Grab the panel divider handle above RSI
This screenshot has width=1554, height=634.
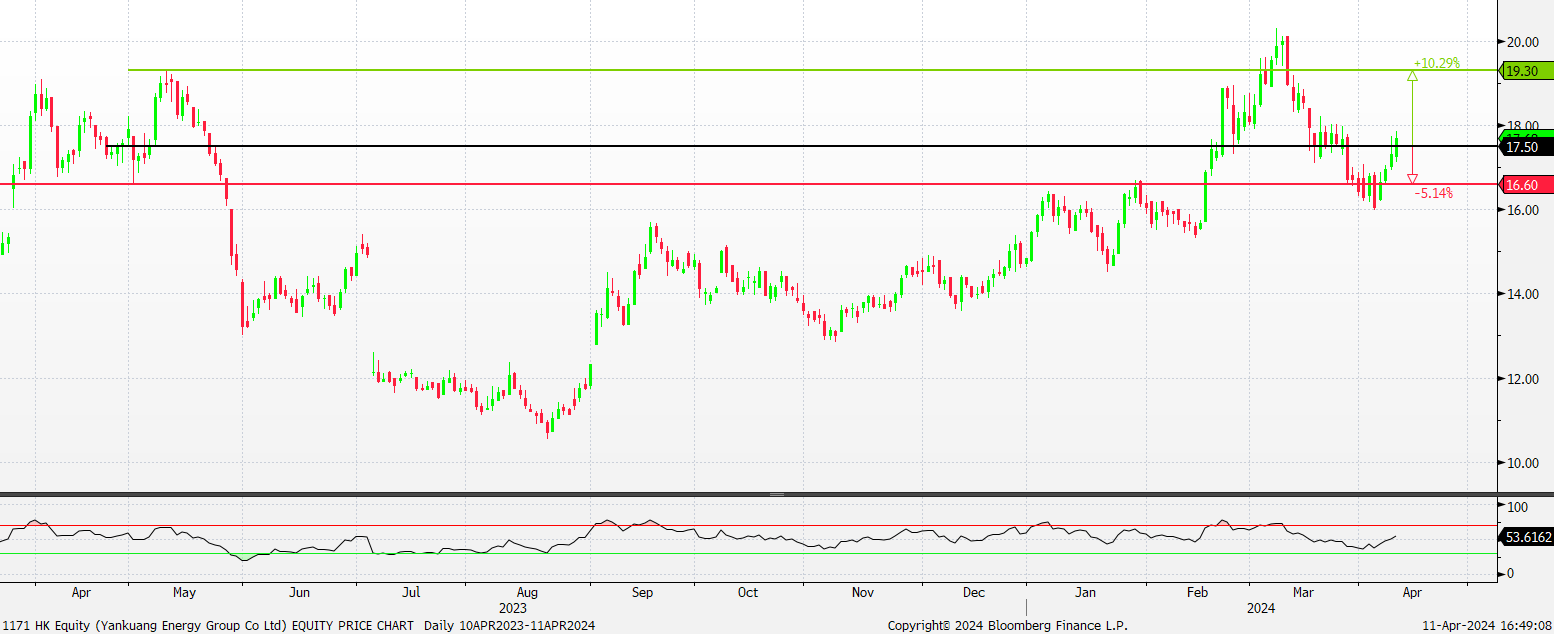click(x=776, y=494)
